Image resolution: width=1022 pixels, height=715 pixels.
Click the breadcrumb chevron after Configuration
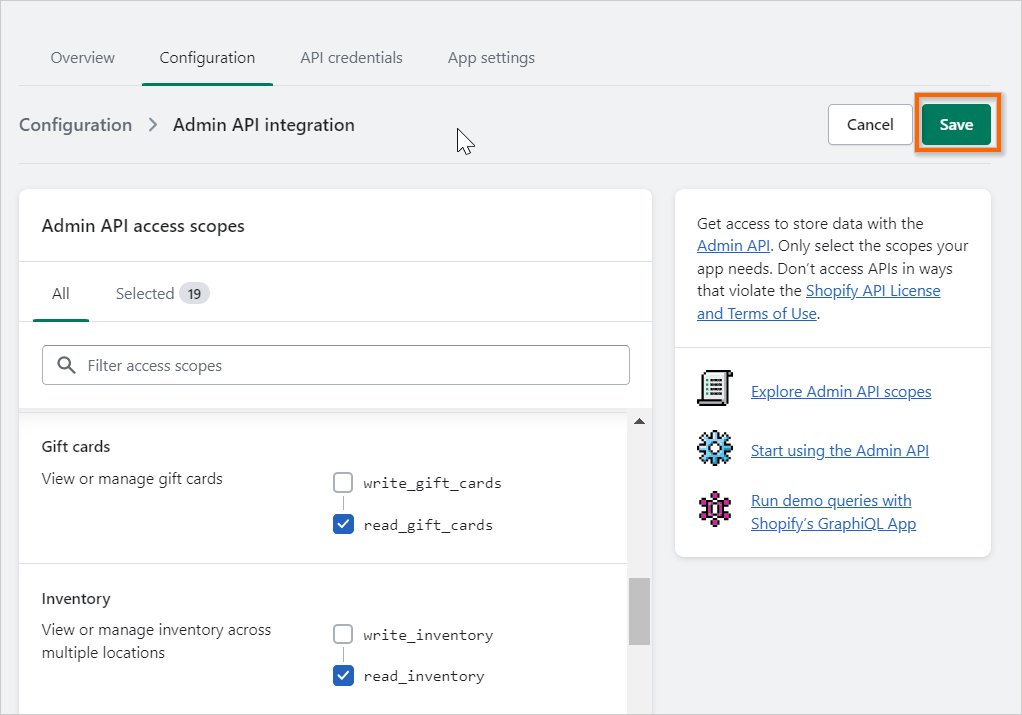(153, 124)
